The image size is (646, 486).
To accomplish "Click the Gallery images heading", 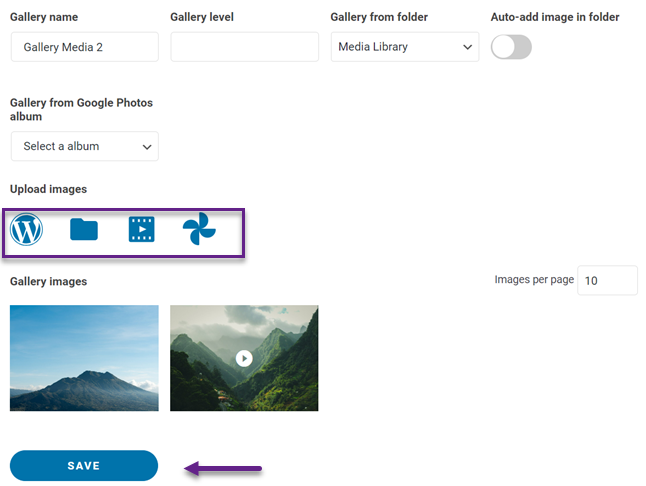I will [x=48, y=282].
